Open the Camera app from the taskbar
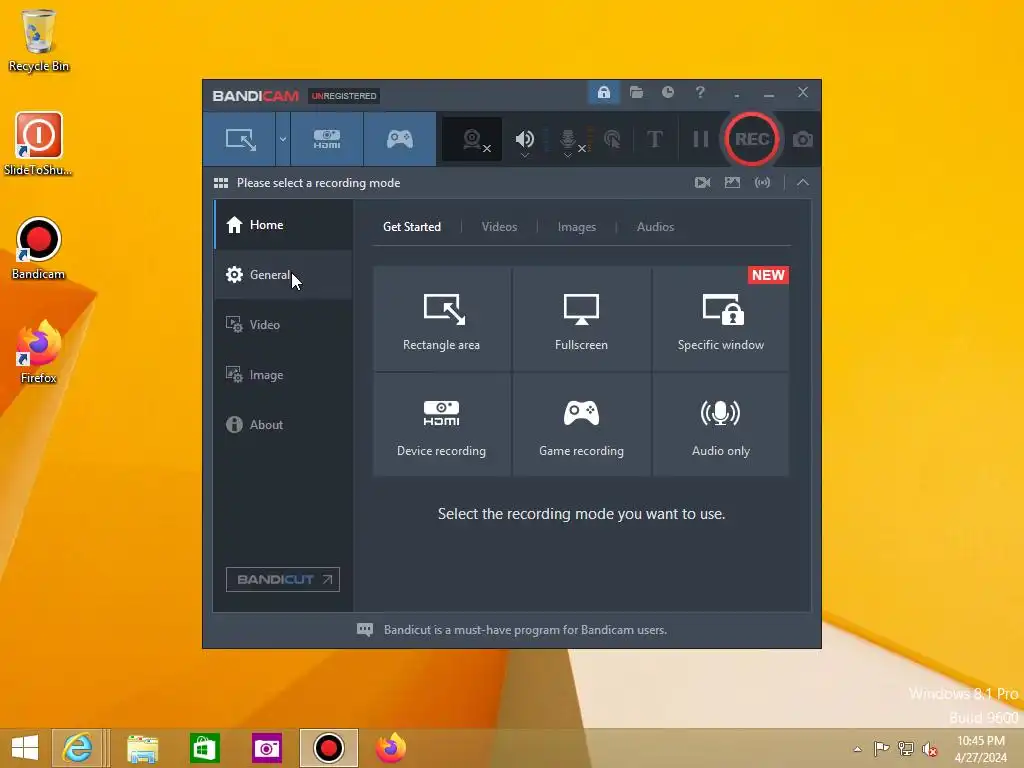The width and height of the screenshot is (1024, 768). [x=266, y=748]
